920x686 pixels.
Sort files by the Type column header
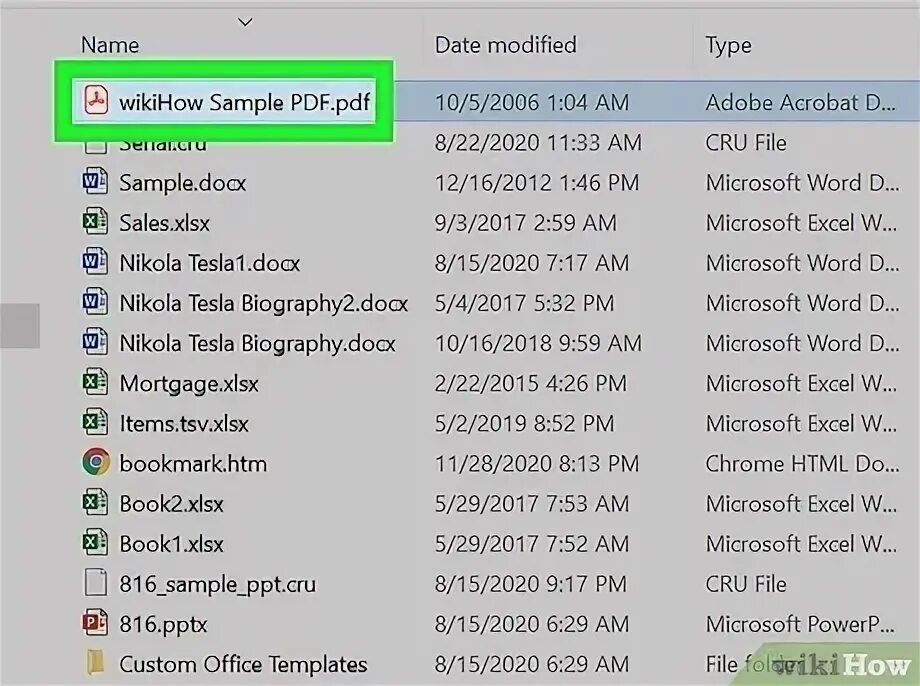point(728,45)
